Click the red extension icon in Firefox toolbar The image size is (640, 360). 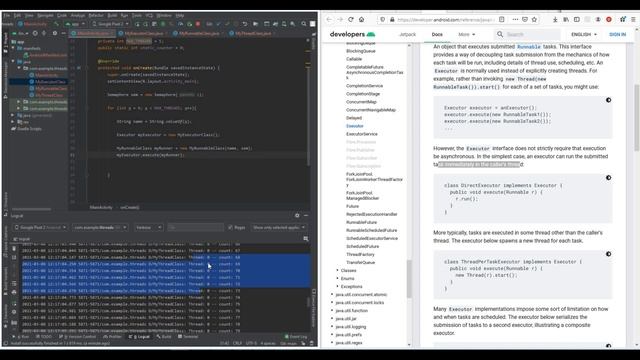(x=609, y=20)
